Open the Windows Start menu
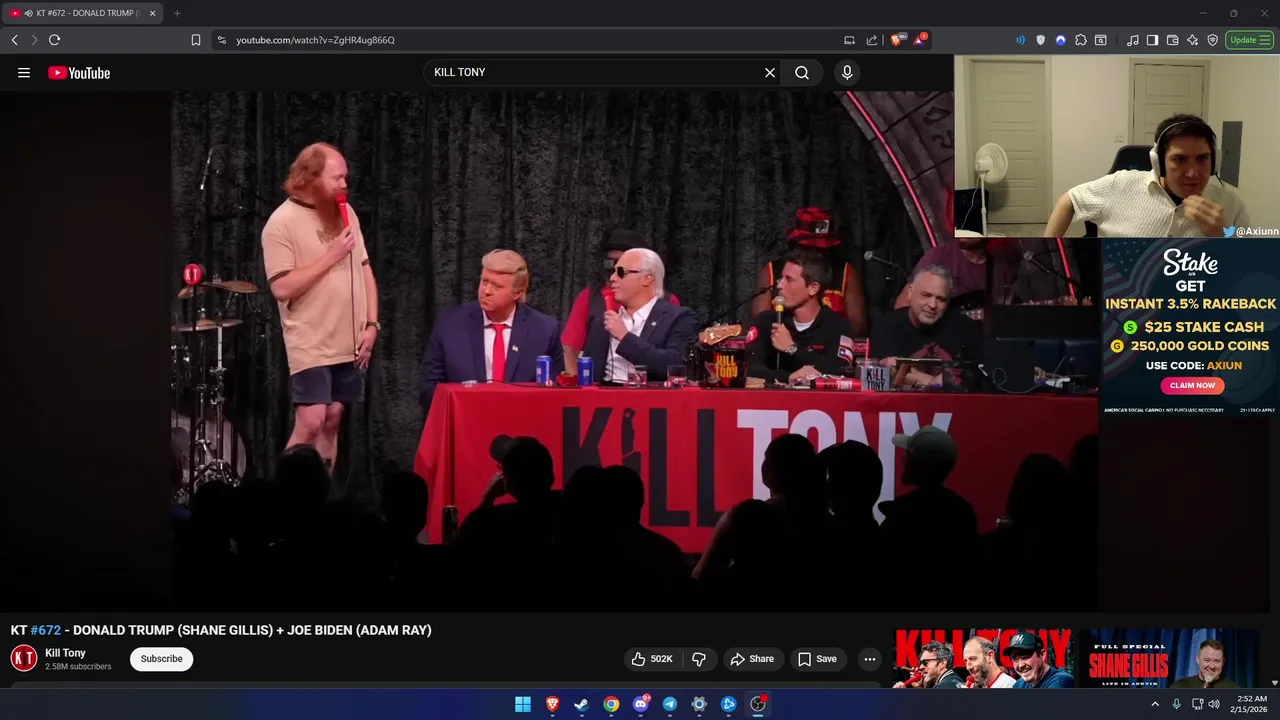The image size is (1280, 720). click(523, 704)
